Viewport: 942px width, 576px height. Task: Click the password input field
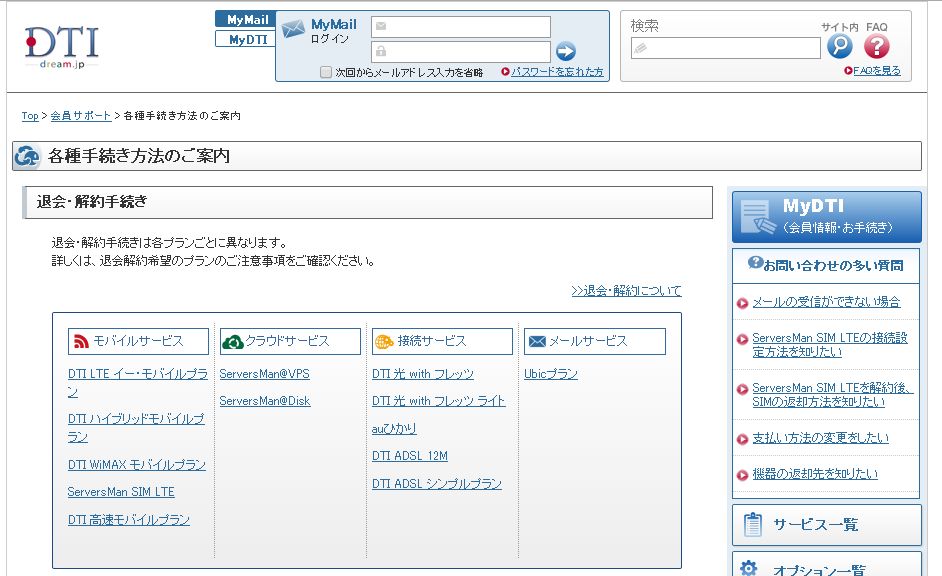(460, 51)
